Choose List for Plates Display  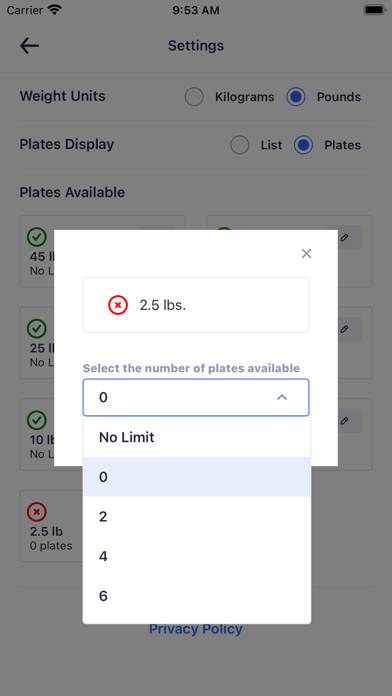(240, 145)
